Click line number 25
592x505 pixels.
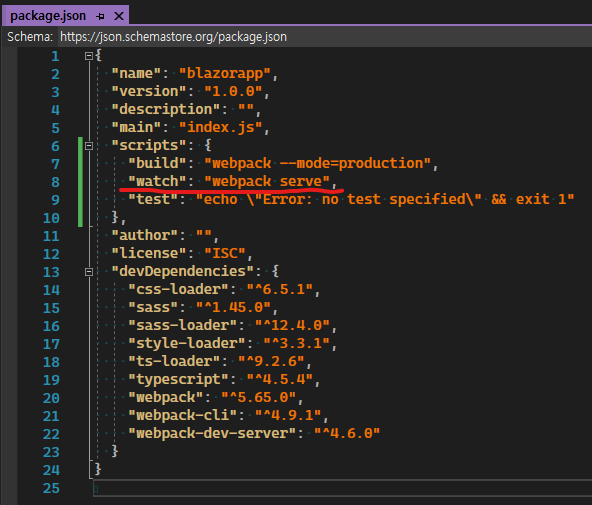(x=51, y=488)
